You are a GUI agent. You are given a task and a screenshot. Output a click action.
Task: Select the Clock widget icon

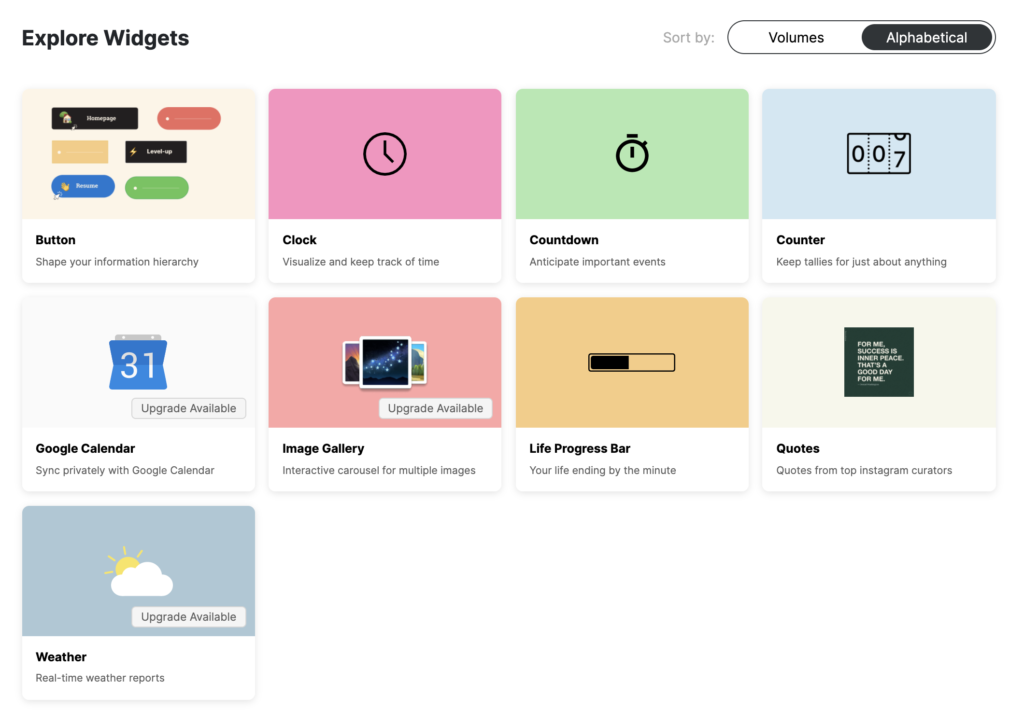pos(384,153)
